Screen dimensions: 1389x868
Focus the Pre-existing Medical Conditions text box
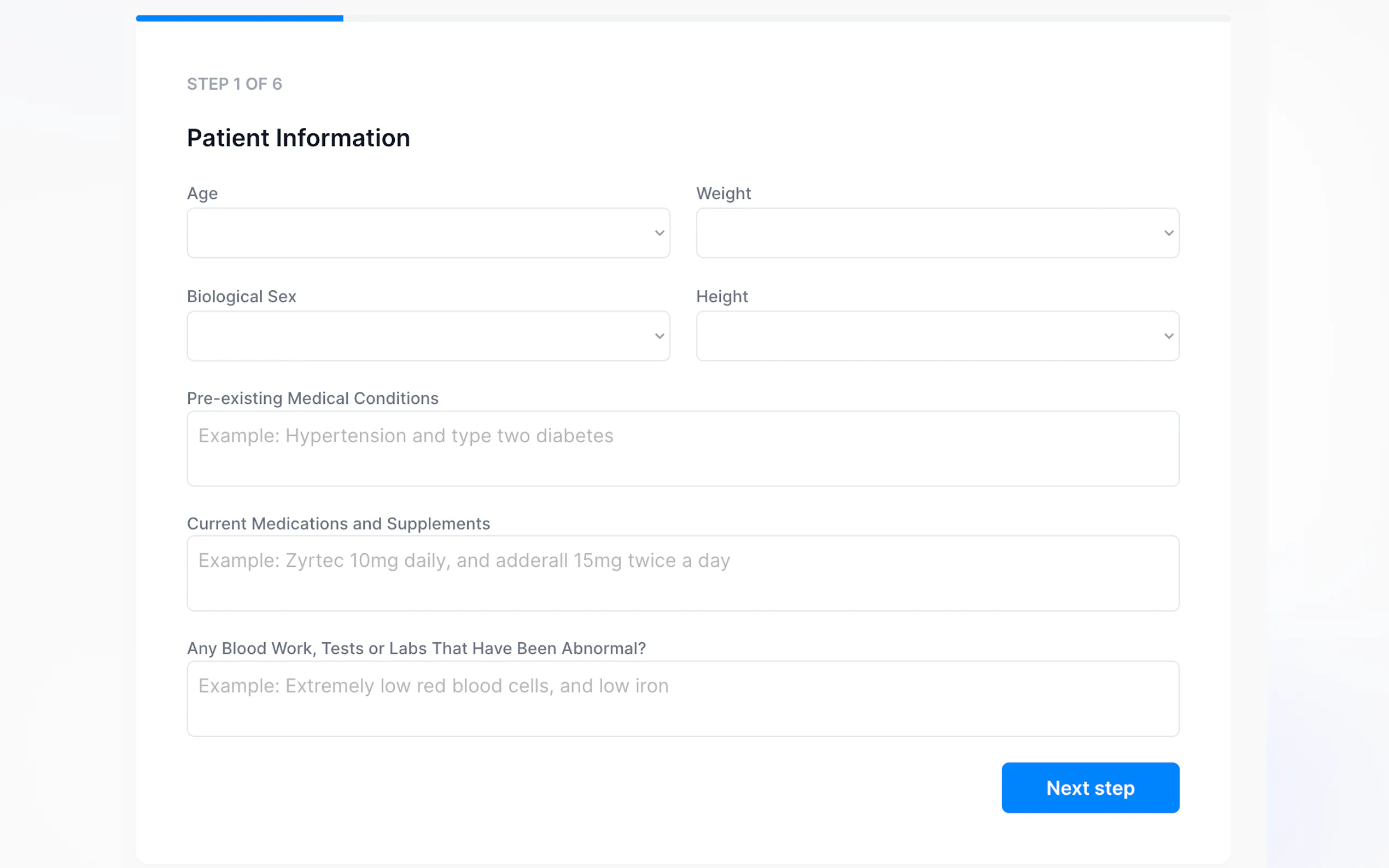[x=682, y=448]
